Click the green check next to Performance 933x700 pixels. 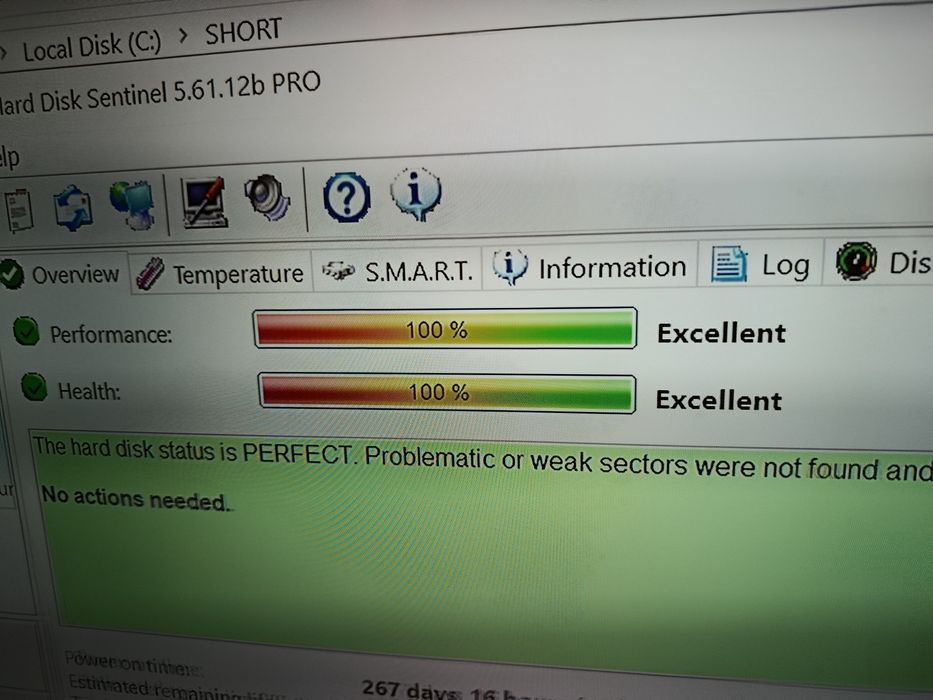[27, 331]
